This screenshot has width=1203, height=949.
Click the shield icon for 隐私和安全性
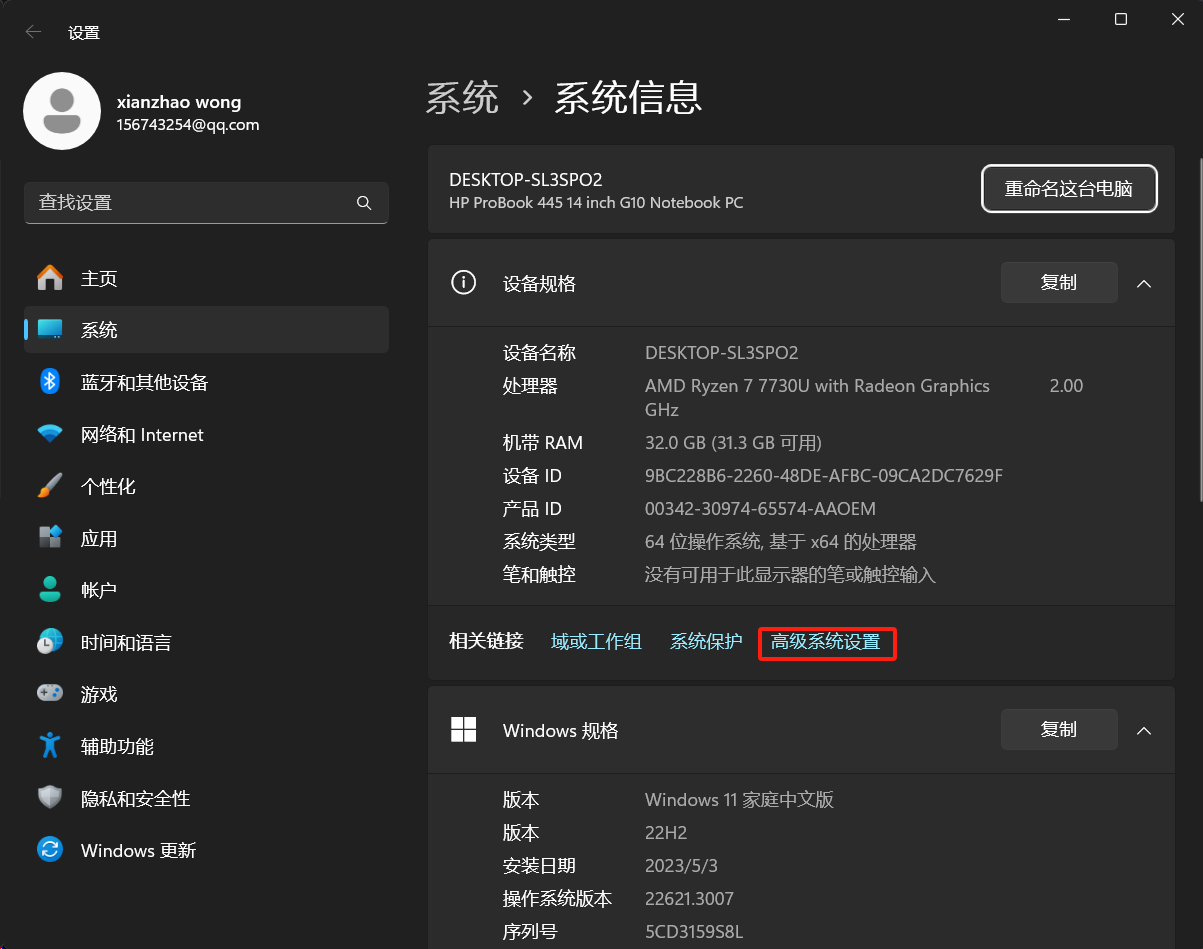click(x=50, y=798)
